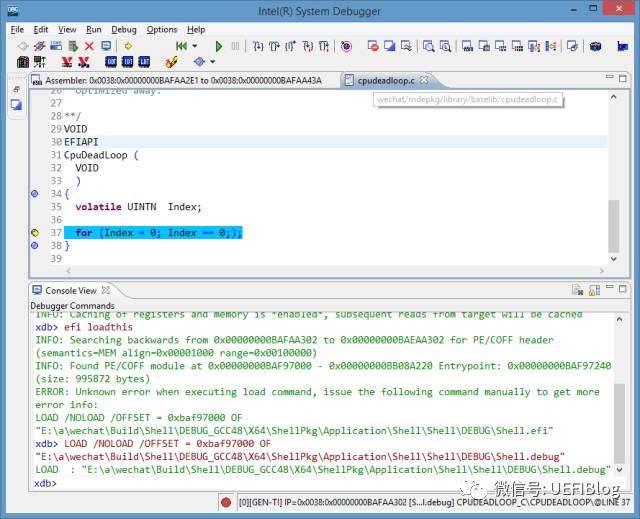Screen dimensions: 640x519
Task: Click the green Run play button
Action: [x=219, y=47]
